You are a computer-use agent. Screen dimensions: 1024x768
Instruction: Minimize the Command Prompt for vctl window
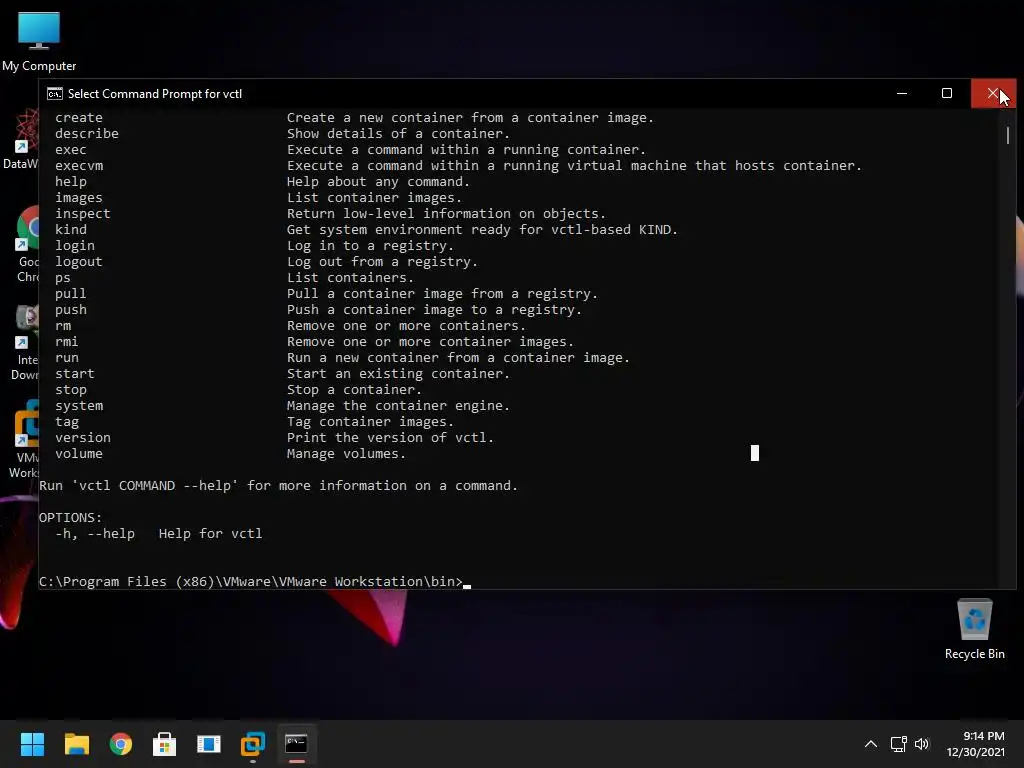[902, 93]
